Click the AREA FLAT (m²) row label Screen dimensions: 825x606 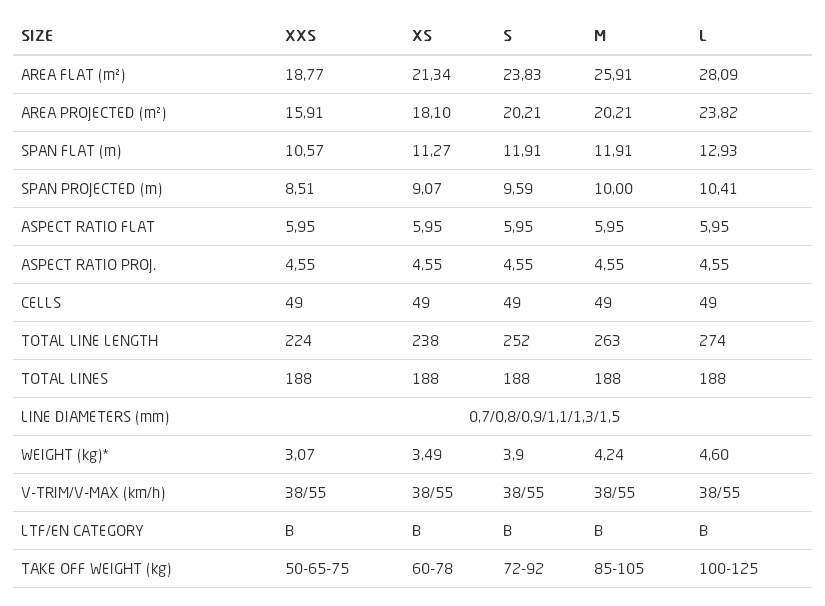click(x=73, y=75)
